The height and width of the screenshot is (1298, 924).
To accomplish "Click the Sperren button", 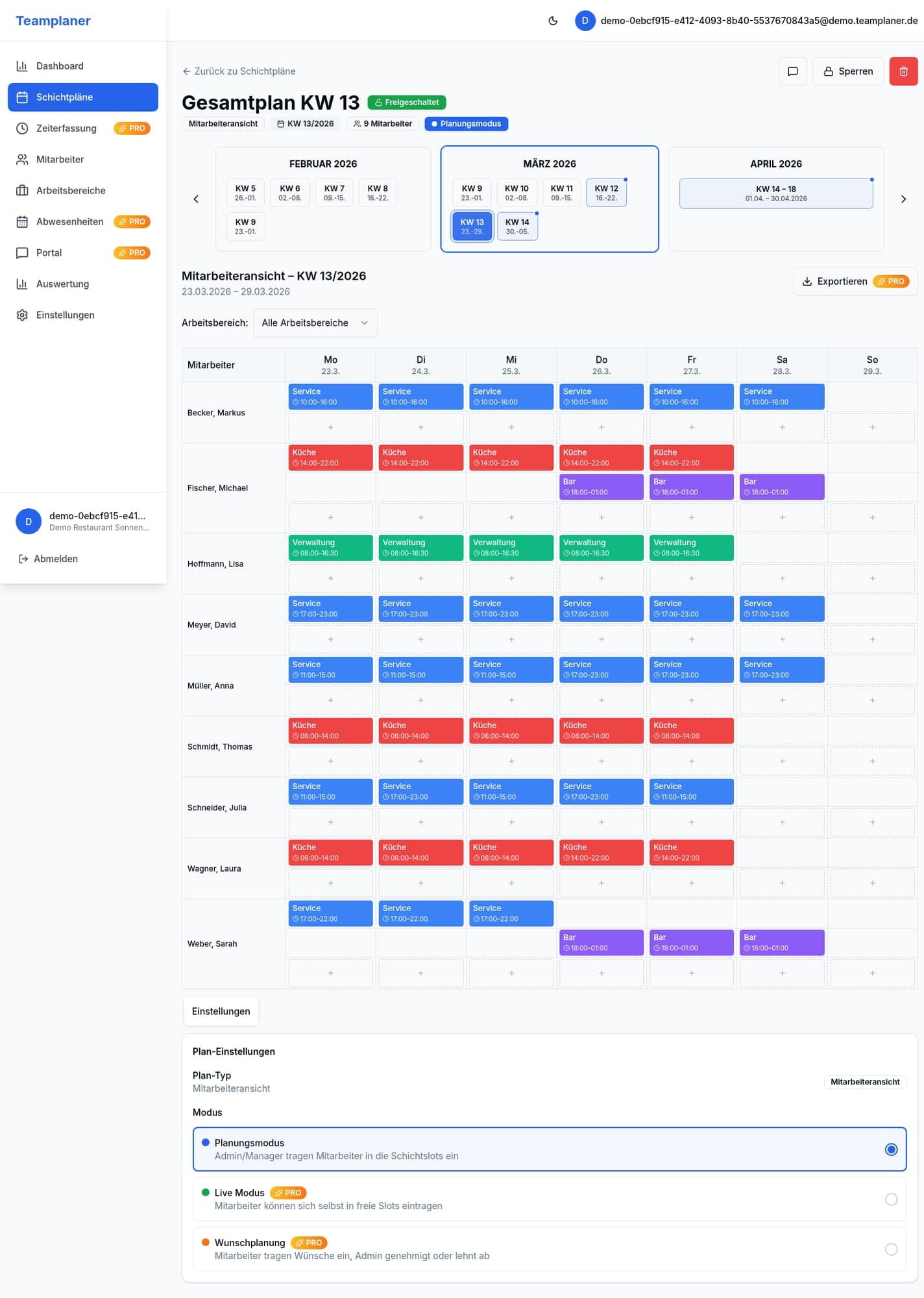I will [x=847, y=71].
